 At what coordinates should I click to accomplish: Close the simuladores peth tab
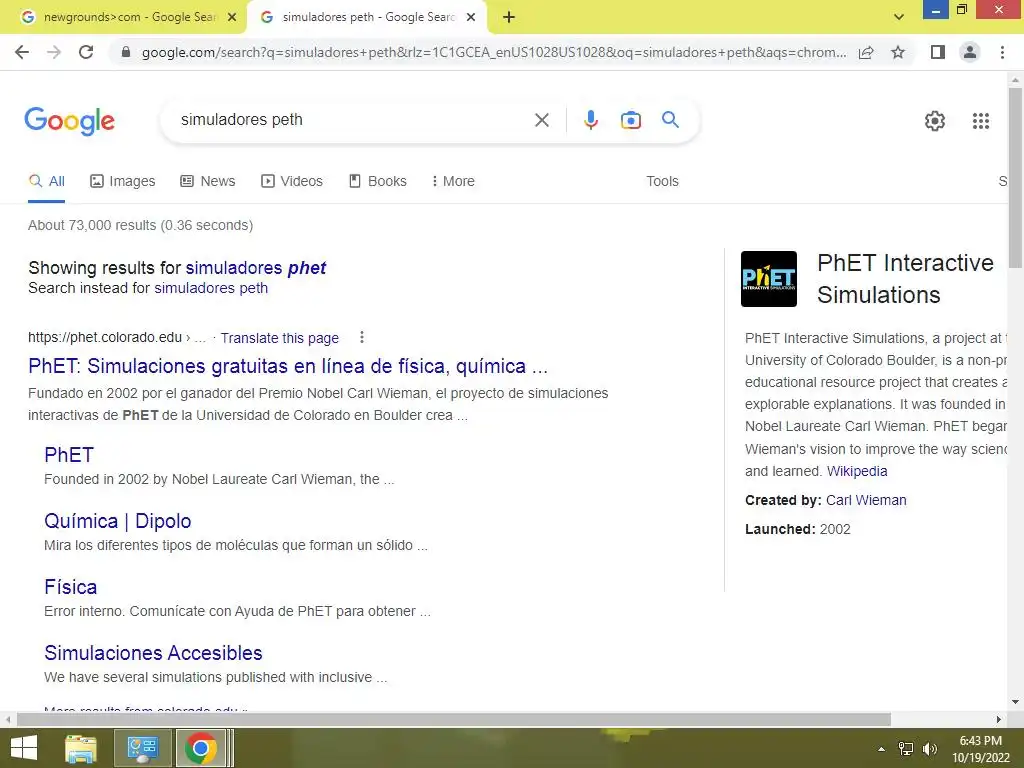click(471, 17)
